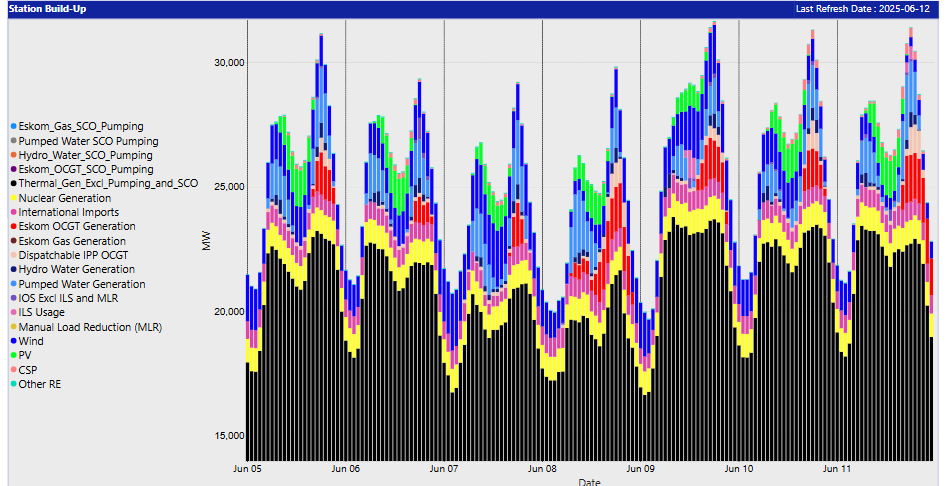Click IOS Excl ILS and MLR legend item
The height and width of the screenshot is (486, 946).
coord(65,298)
